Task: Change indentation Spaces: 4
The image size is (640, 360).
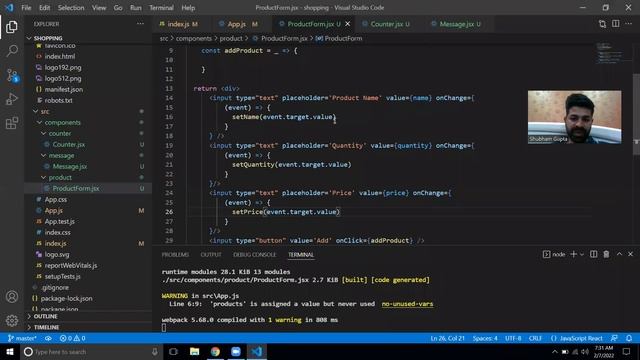Action: coord(485,338)
